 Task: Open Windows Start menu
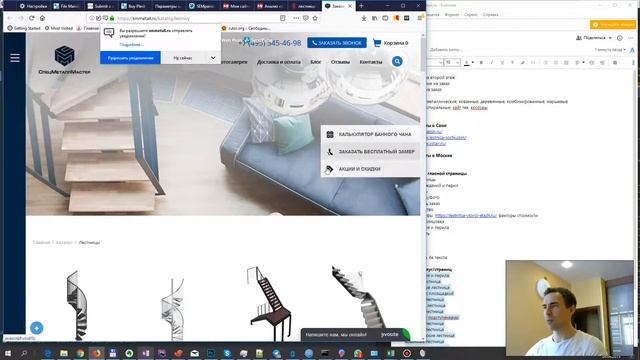pos(8,353)
